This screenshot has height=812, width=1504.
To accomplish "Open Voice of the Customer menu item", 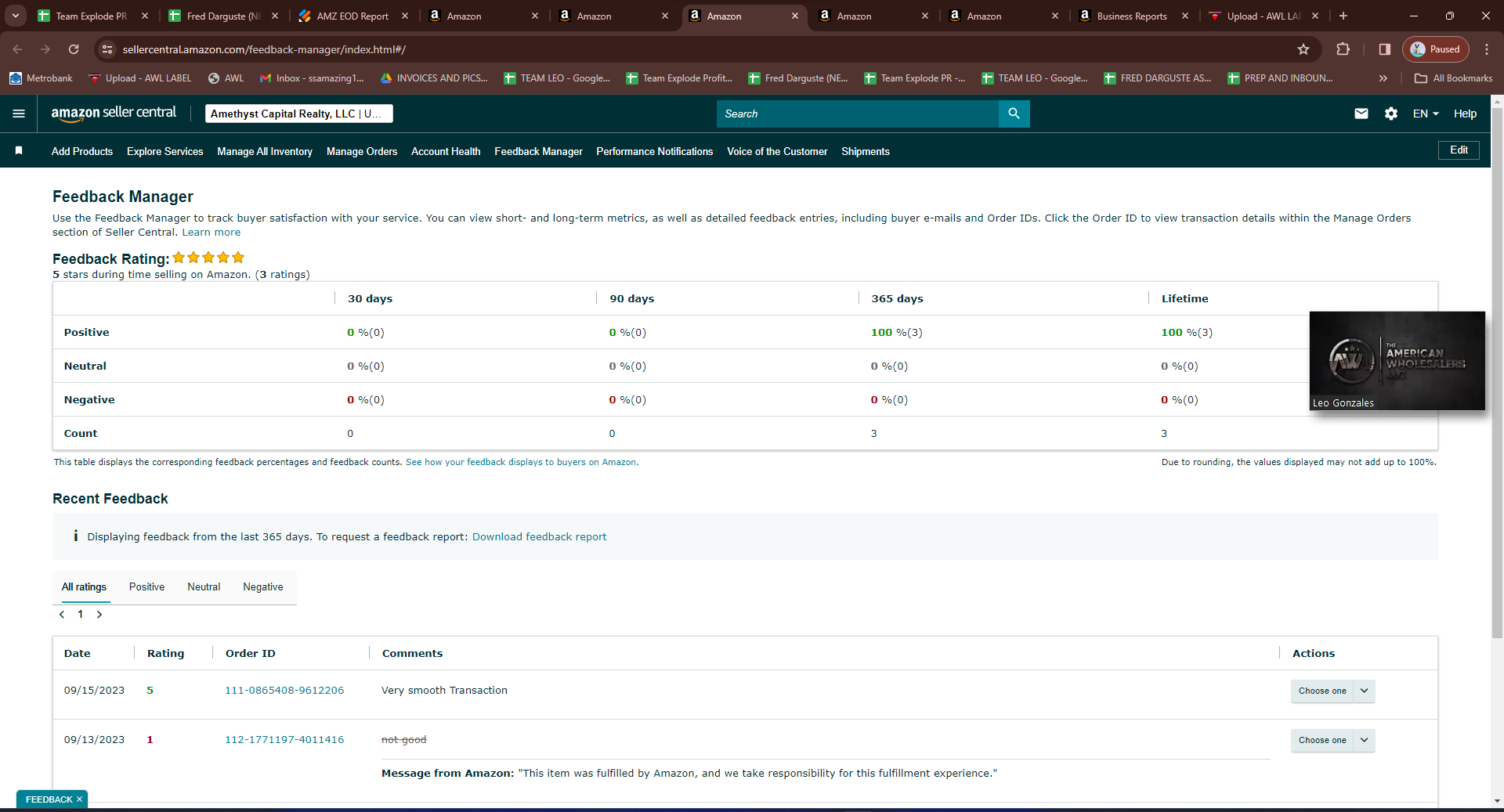I will click(777, 151).
